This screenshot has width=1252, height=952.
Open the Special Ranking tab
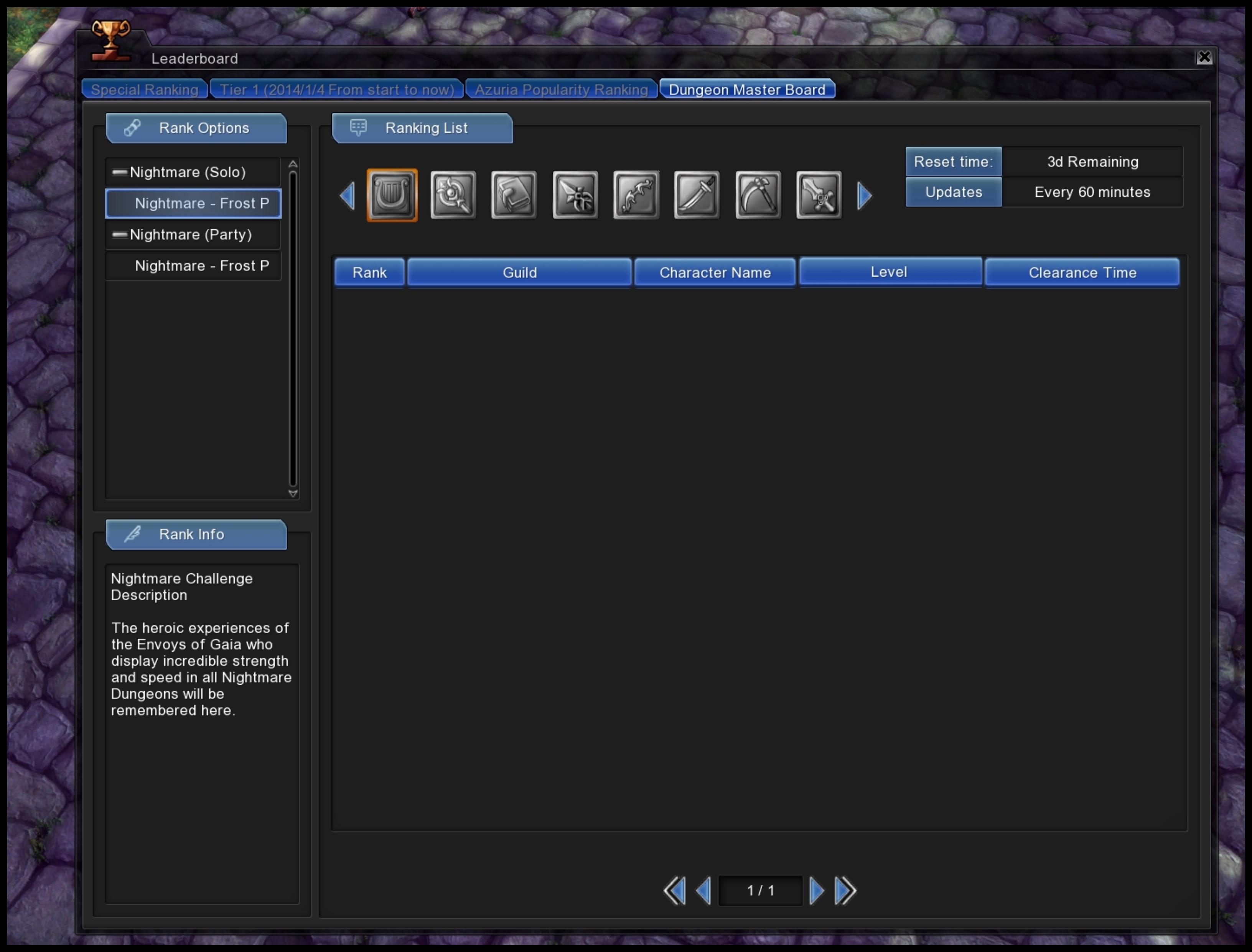[145, 89]
